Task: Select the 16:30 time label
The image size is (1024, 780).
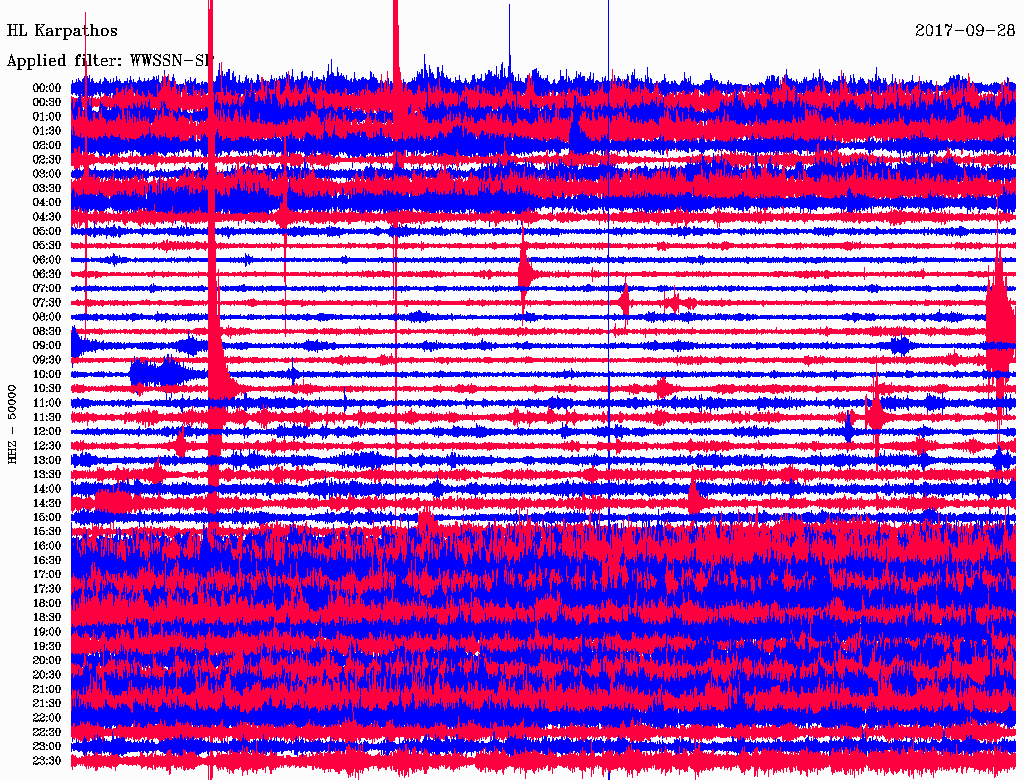Action: 47,561
